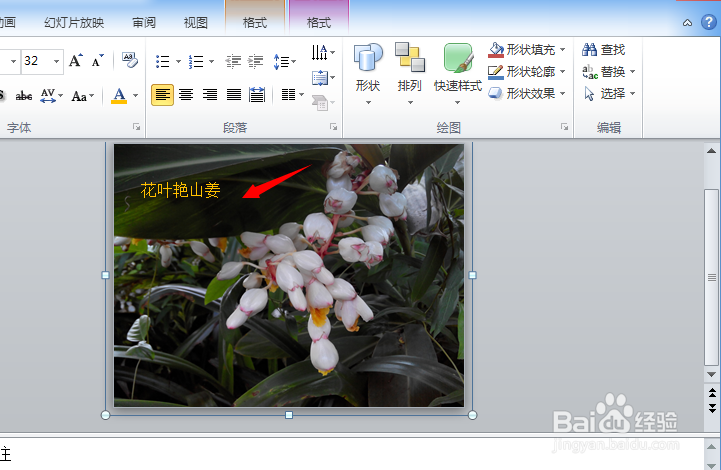Click 查找 to find text

pyautogui.click(x=603, y=50)
